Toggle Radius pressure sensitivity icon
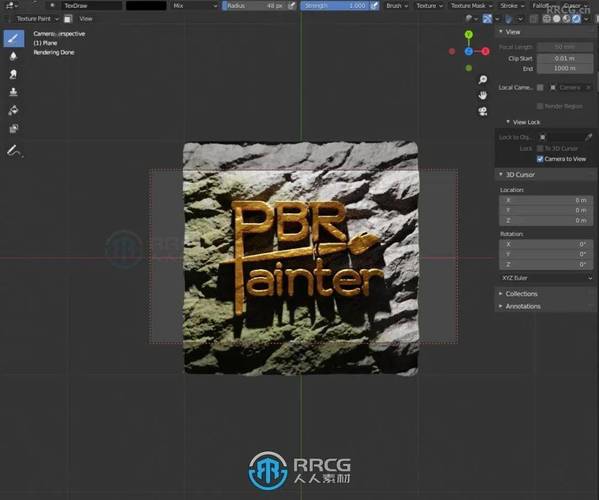Viewport: 599px width, 500px height. pos(292,5)
